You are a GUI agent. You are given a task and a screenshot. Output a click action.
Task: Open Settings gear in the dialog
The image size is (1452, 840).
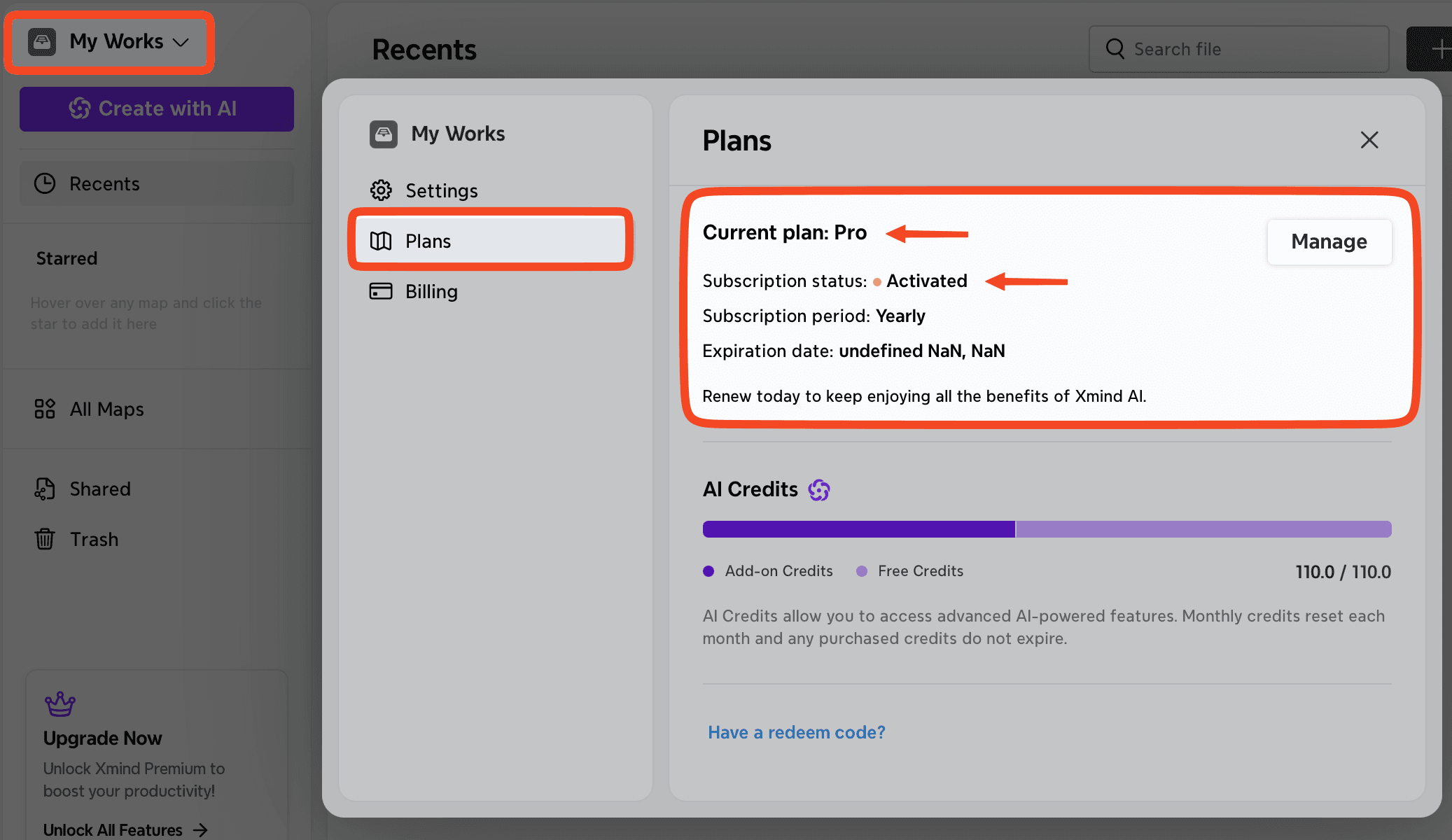381,190
